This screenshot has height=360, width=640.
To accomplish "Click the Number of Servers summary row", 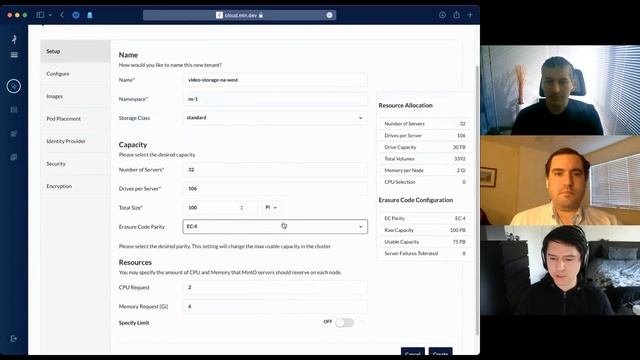I will [x=425, y=124].
